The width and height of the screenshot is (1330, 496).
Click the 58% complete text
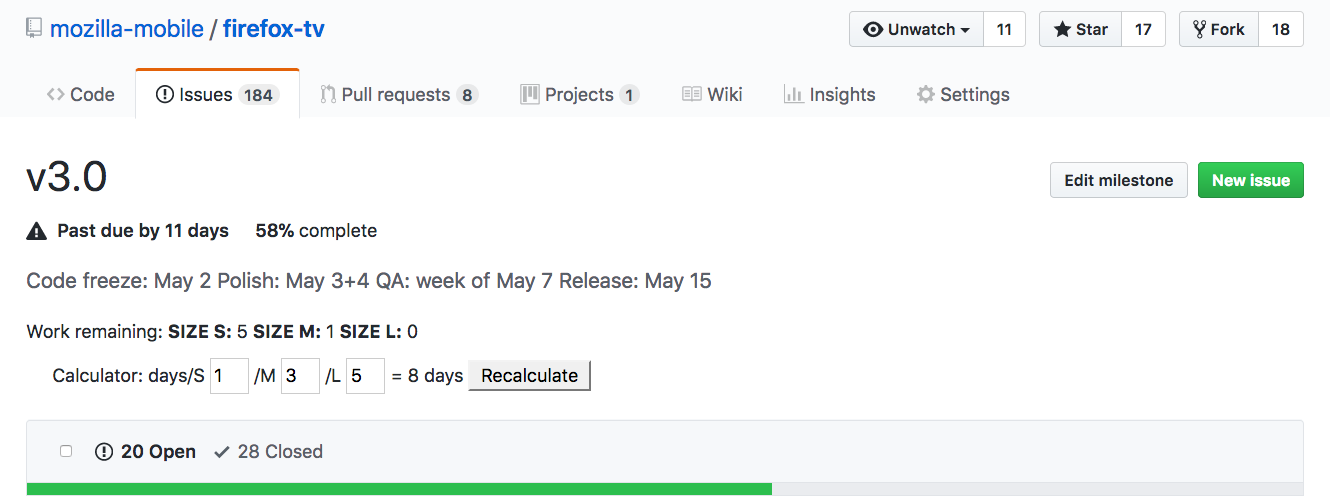coord(316,231)
